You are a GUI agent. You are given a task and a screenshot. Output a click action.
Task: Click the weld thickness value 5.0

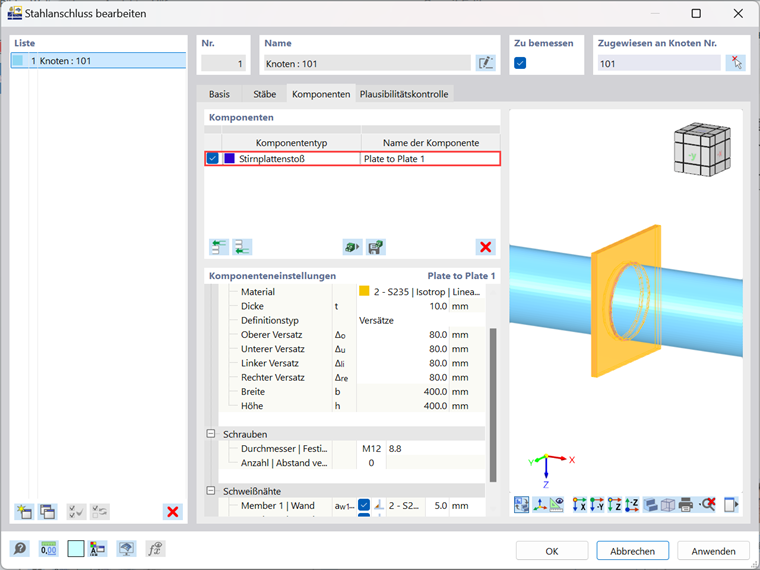(x=438, y=506)
